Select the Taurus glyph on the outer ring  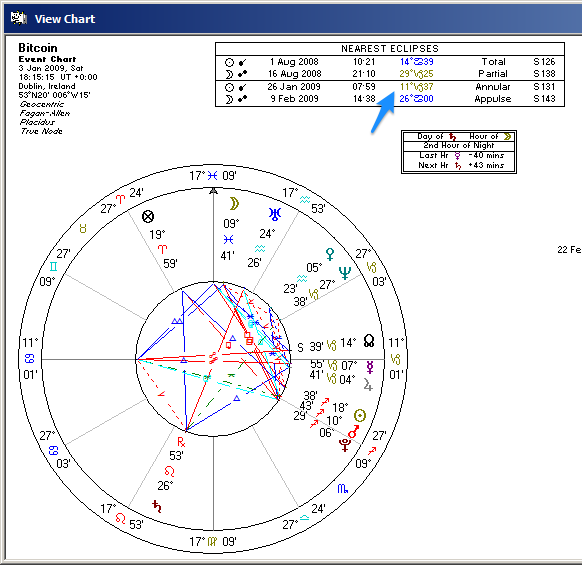coord(83,228)
